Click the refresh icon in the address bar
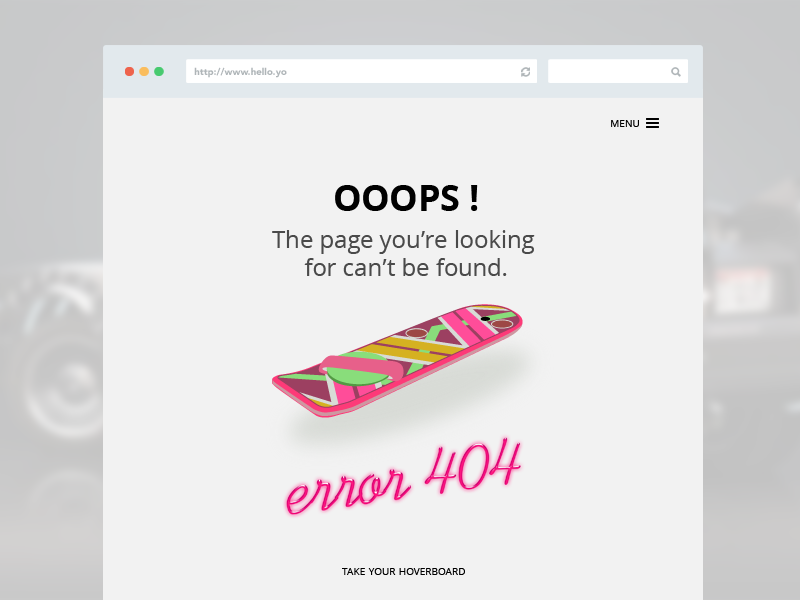The image size is (800, 600). point(526,72)
